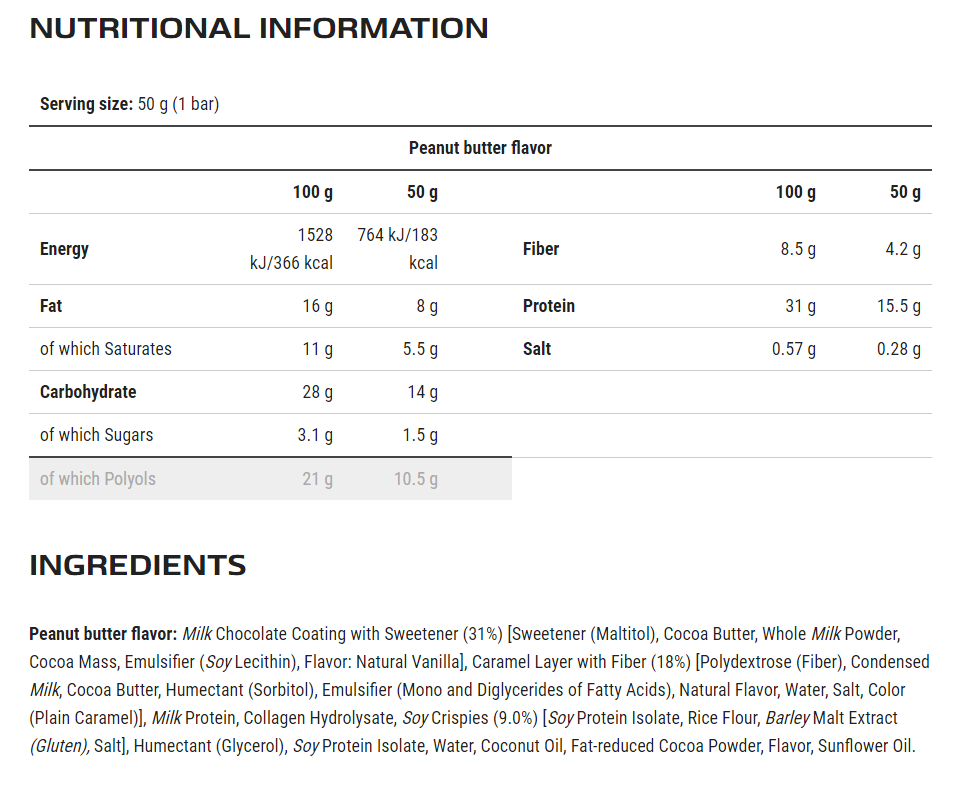Screen dimensions: 962x785
Task: Select the 15.5 g protein value
Action: pyautogui.click(x=899, y=306)
